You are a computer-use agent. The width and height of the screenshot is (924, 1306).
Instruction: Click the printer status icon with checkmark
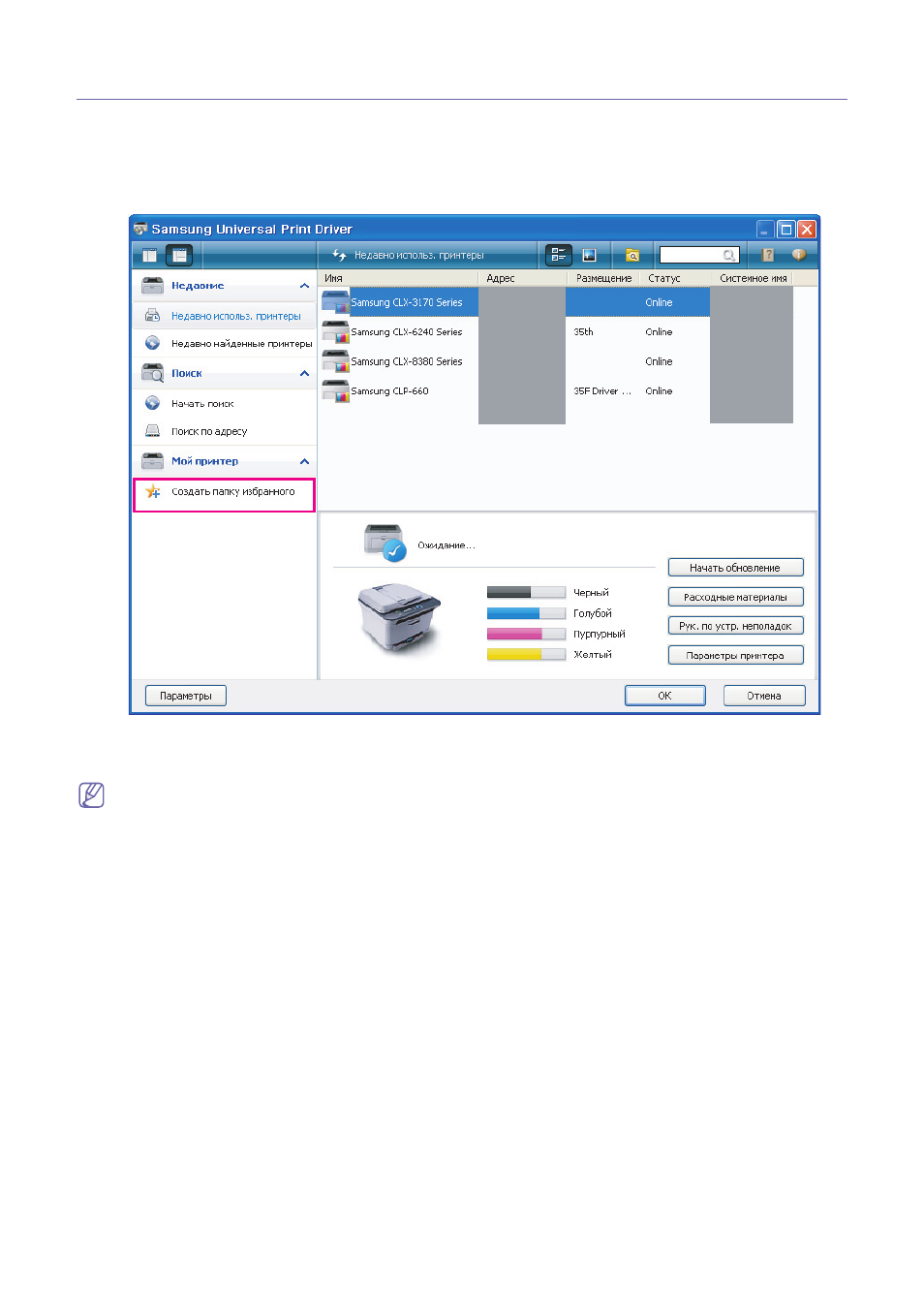pyautogui.click(x=385, y=543)
